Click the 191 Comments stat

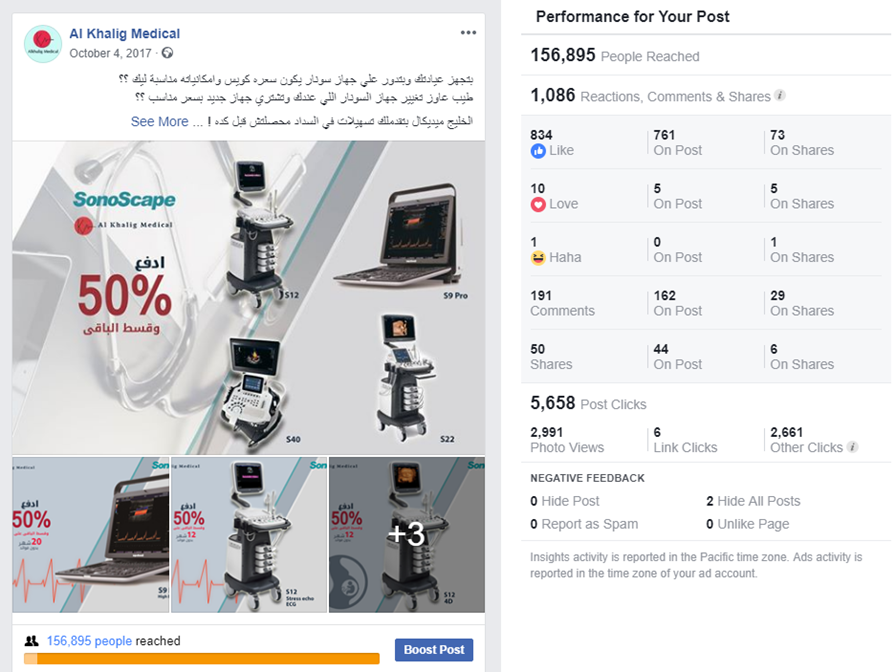click(x=562, y=303)
